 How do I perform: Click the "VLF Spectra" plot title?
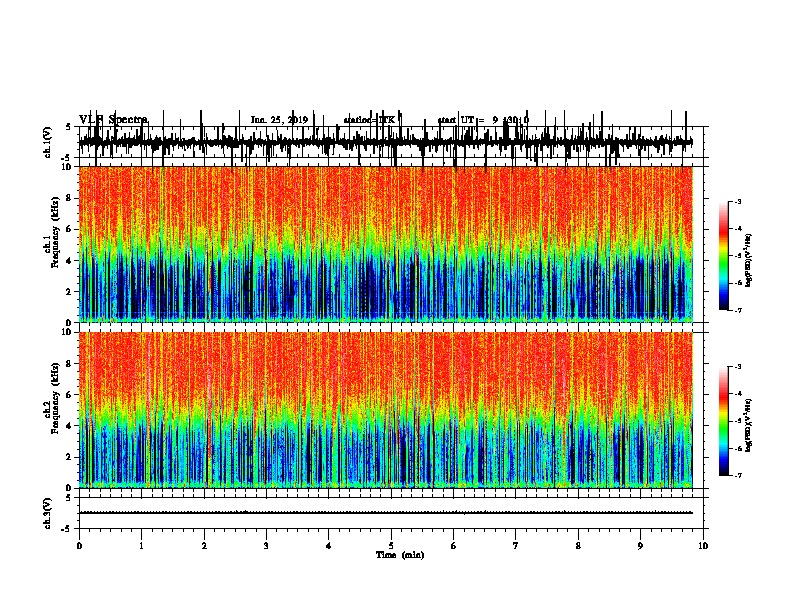point(114,120)
